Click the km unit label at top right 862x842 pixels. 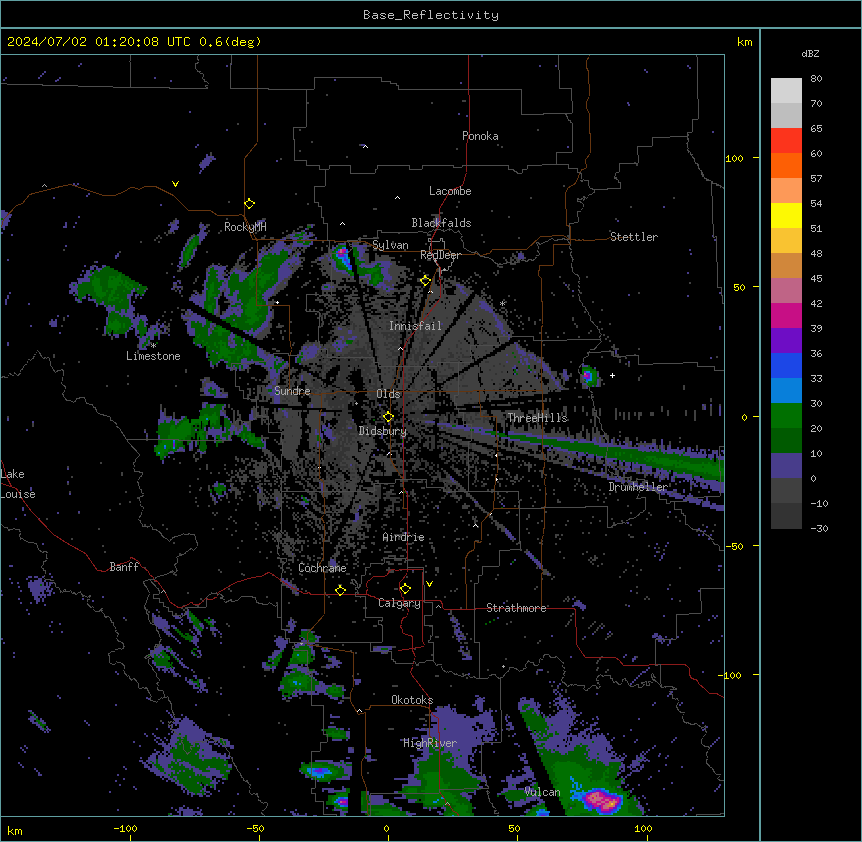[x=744, y=42]
